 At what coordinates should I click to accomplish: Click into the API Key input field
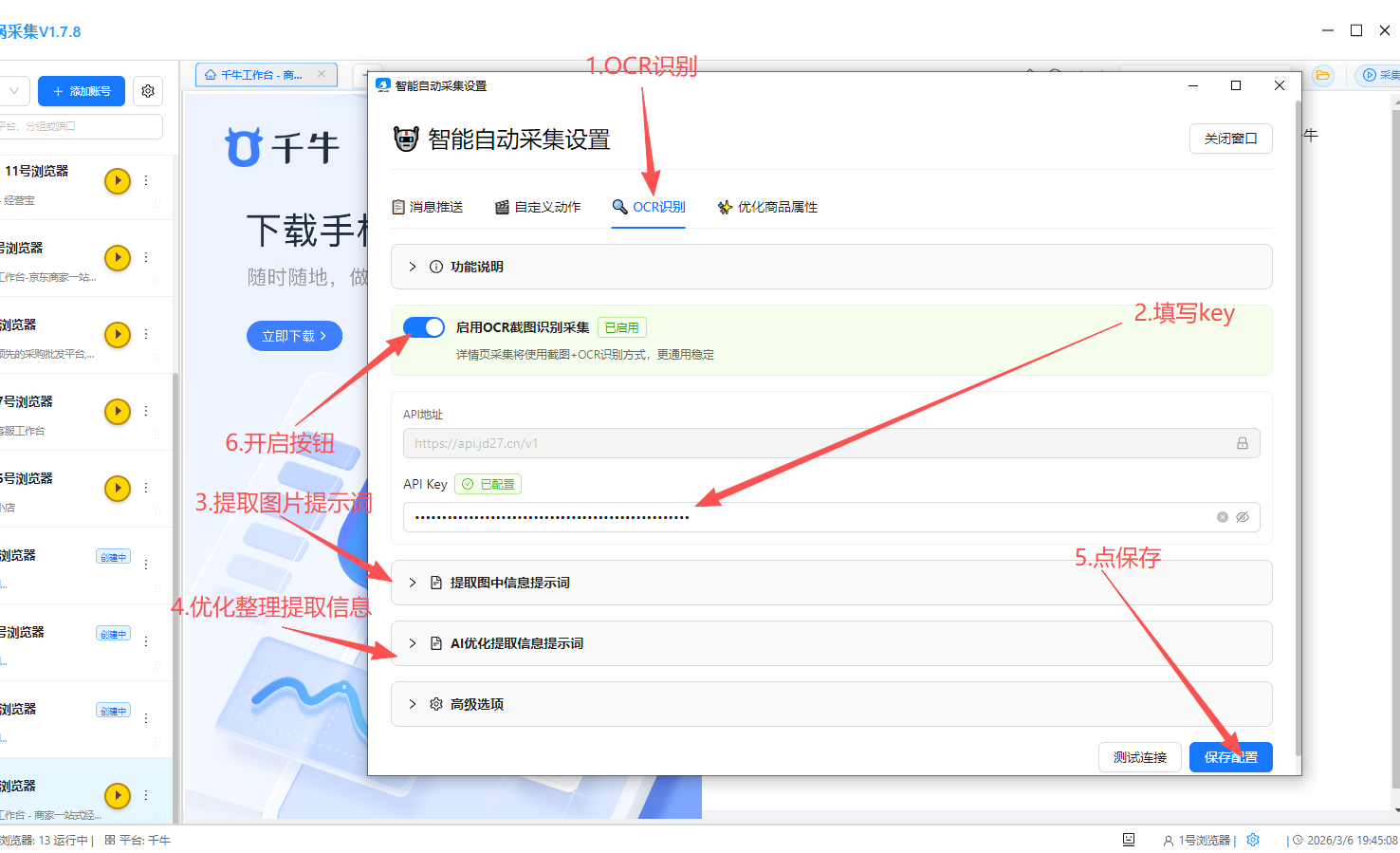tap(806, 517)
